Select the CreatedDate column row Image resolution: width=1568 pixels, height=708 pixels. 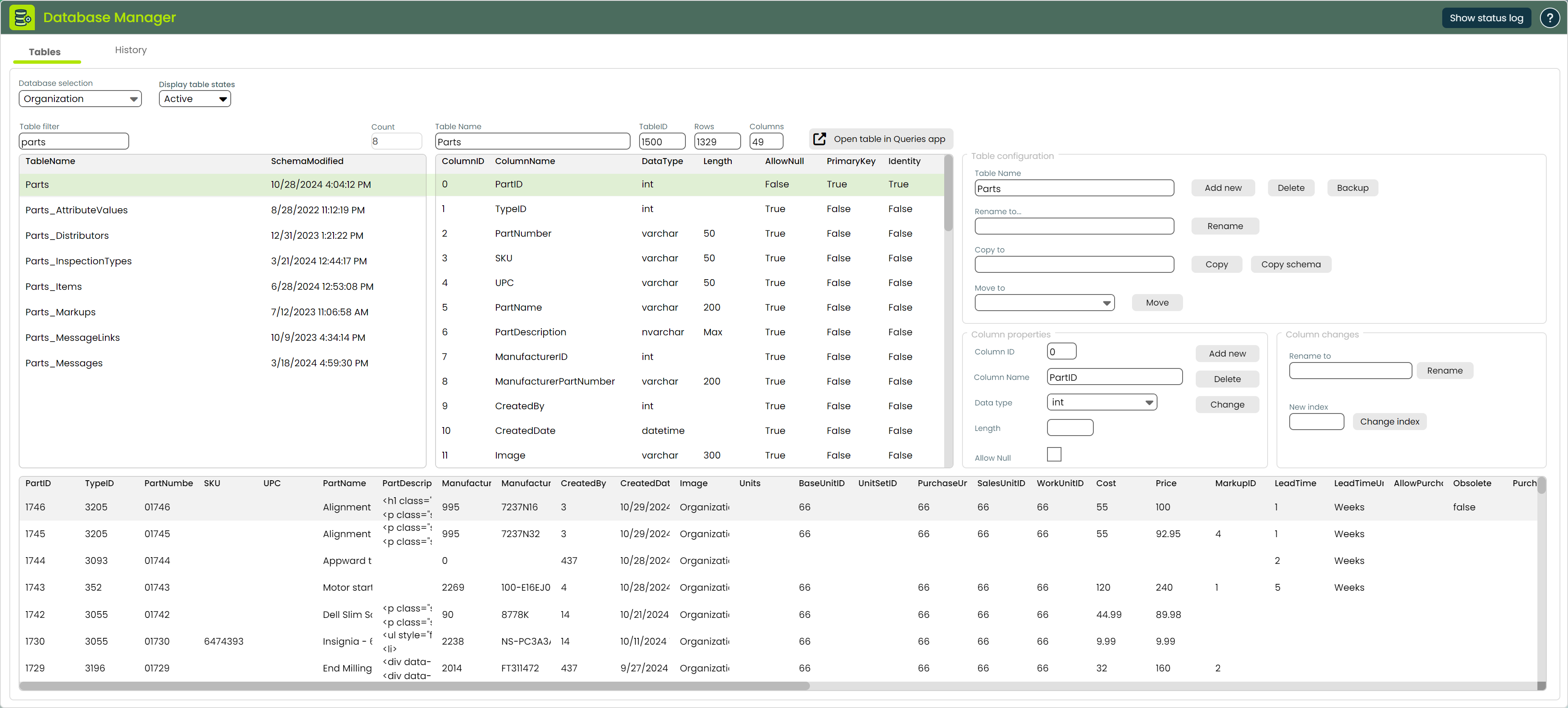click(690, 431)
